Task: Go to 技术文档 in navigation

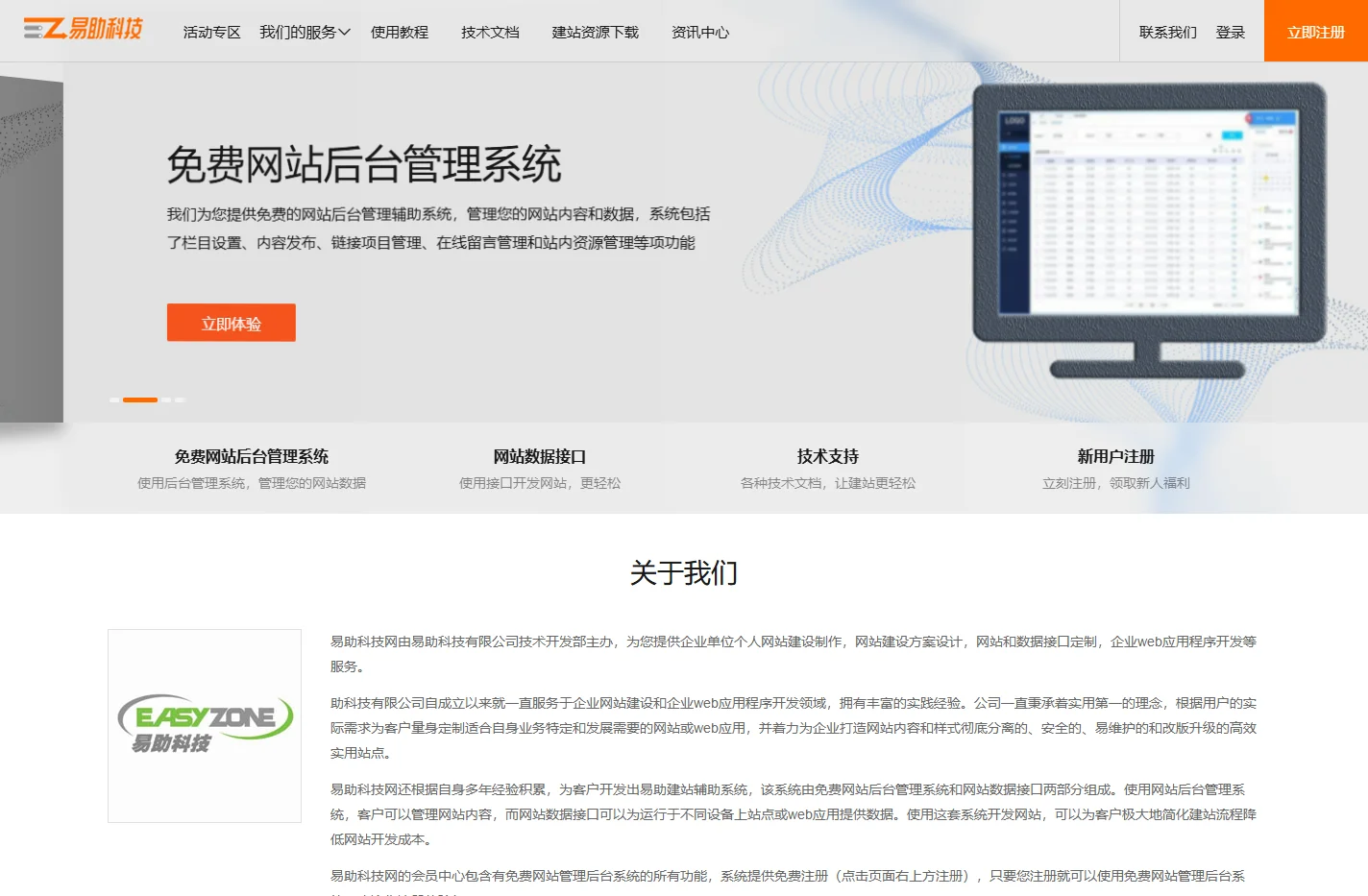Action: tap(490, 33)
